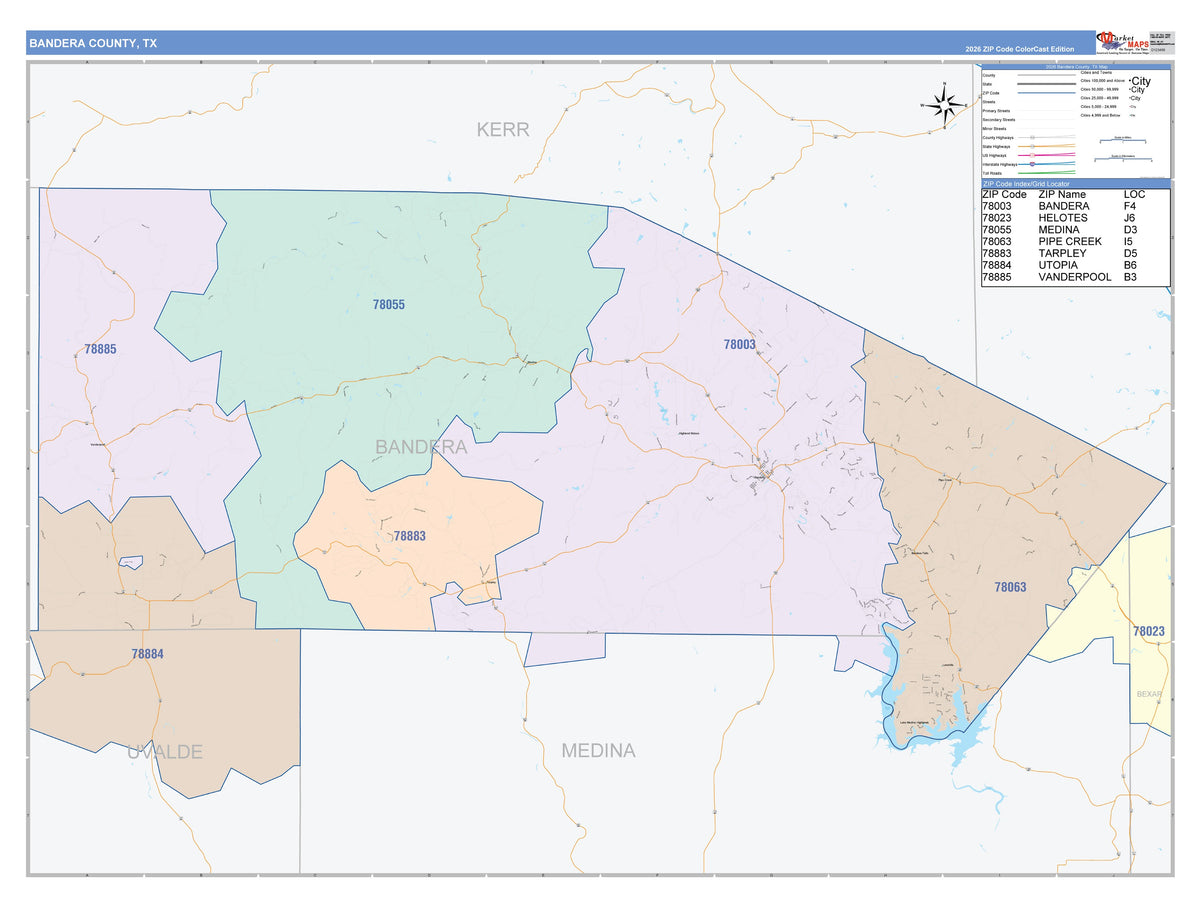Click 78055 in the ZIP index table

click(x=997, y=230)
